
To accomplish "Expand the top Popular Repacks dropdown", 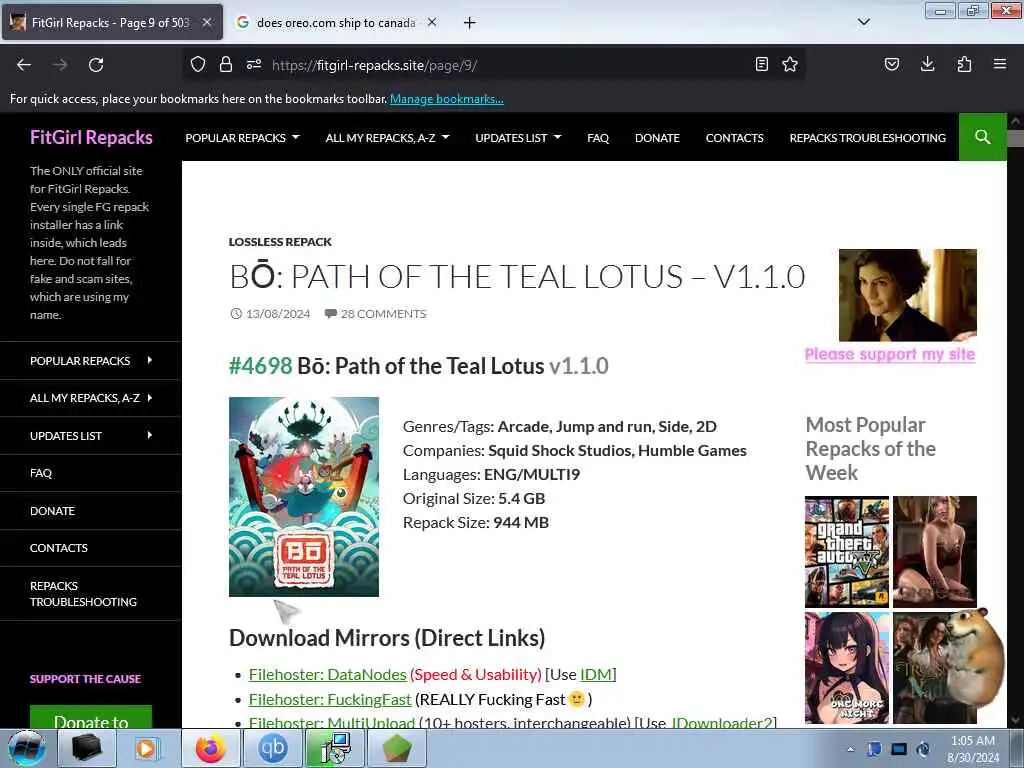I will coord(242,138).
